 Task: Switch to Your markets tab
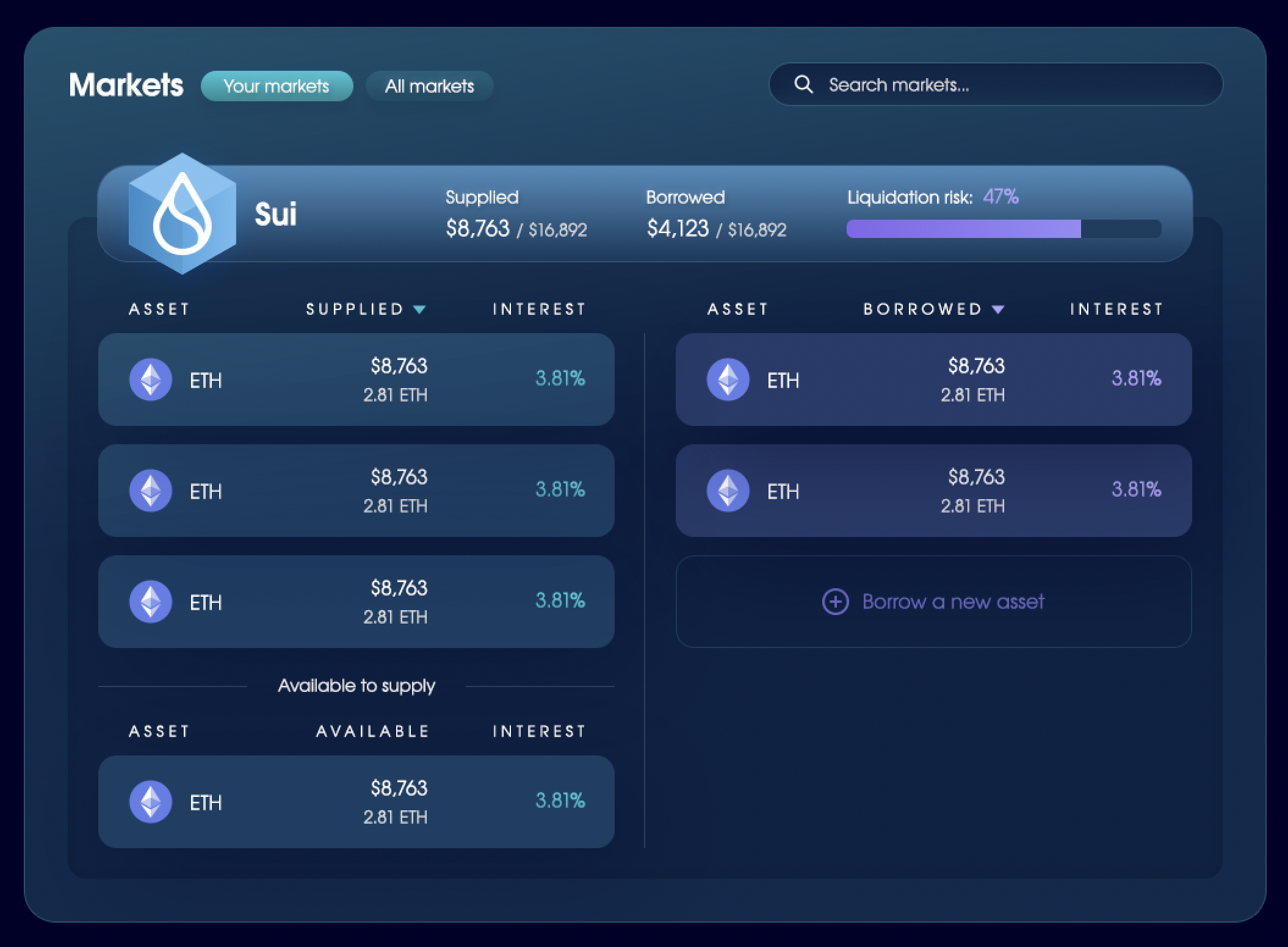click(277, 86)
